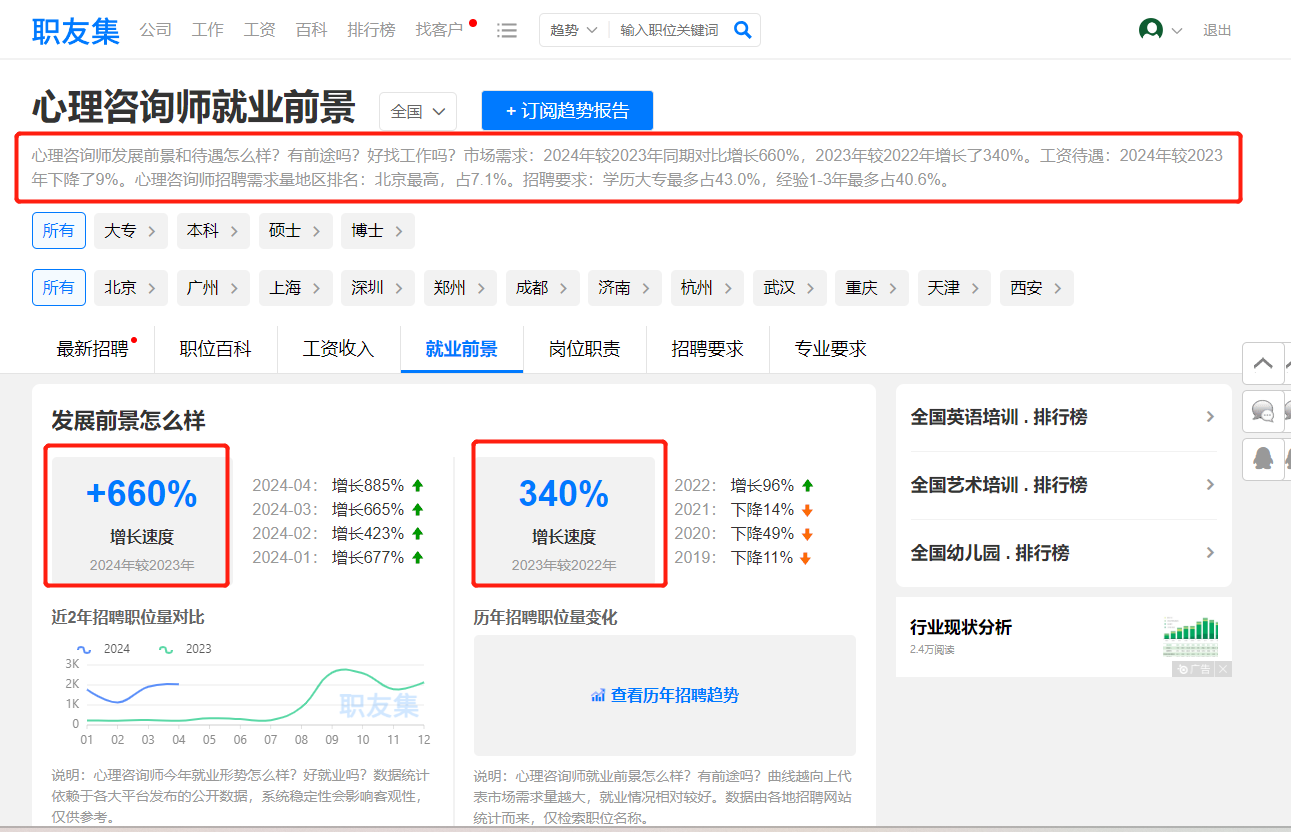Click the search magnifier icon
The height and width of the screenshot is (832, 1291).
pos(743,30)
